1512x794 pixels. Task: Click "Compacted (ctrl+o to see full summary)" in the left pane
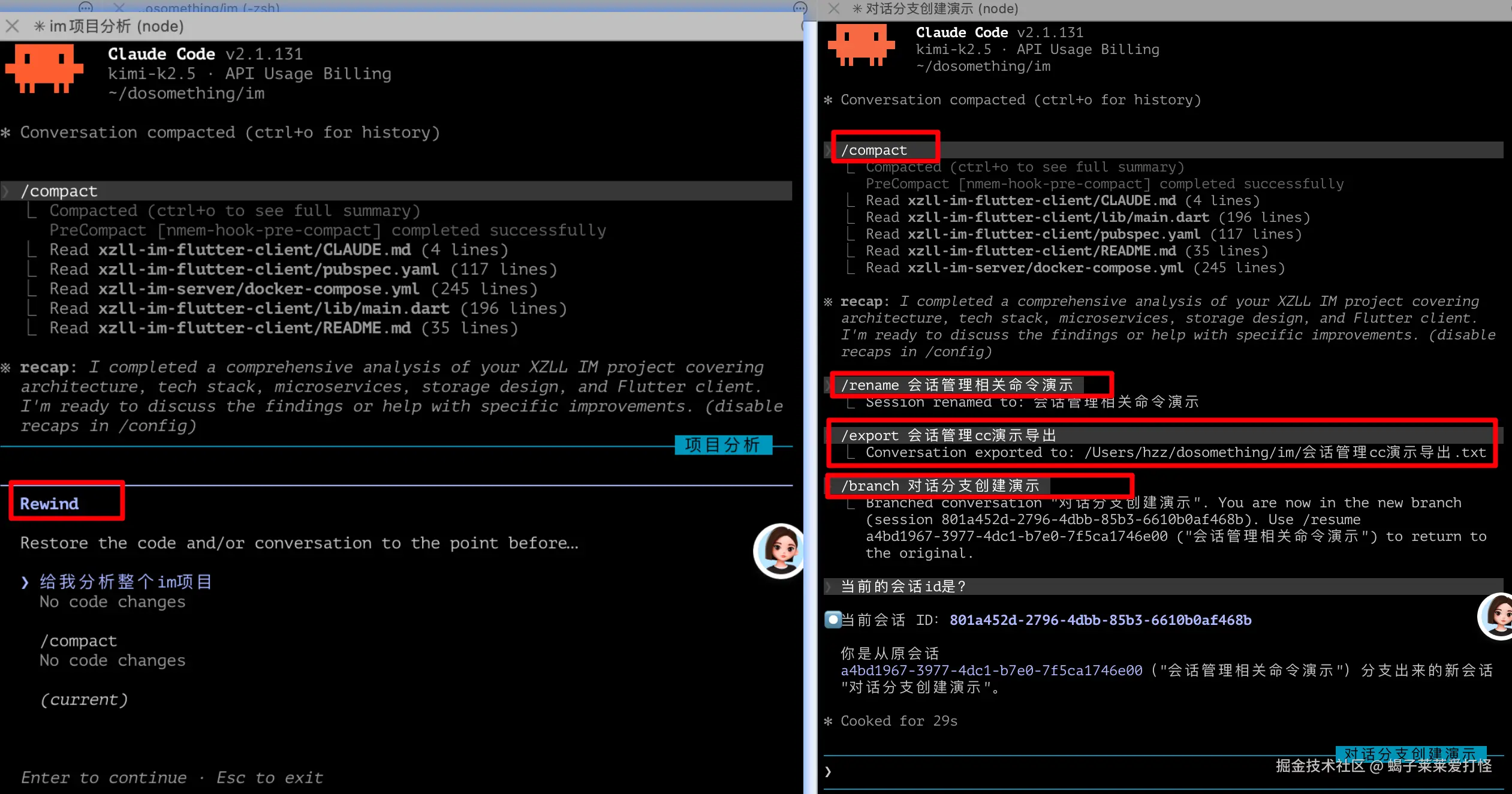(x=235, y=210)
